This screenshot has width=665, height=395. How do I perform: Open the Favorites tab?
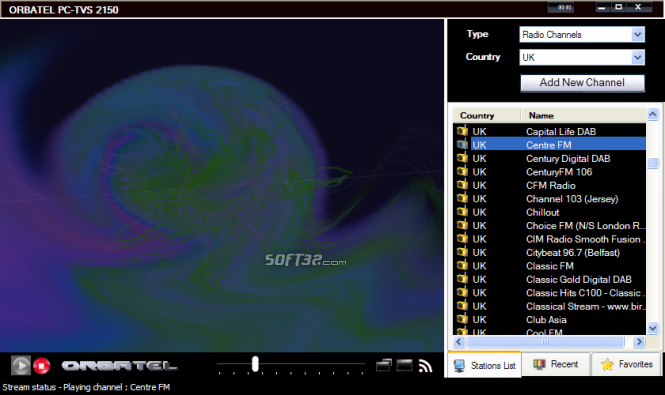[626, 364]
